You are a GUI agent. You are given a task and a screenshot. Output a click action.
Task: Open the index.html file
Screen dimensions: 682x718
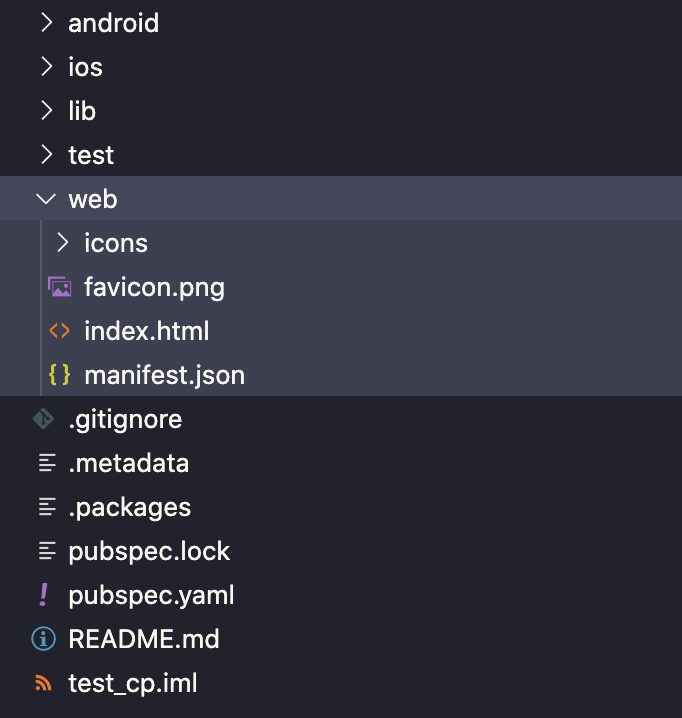click(146, 332)
